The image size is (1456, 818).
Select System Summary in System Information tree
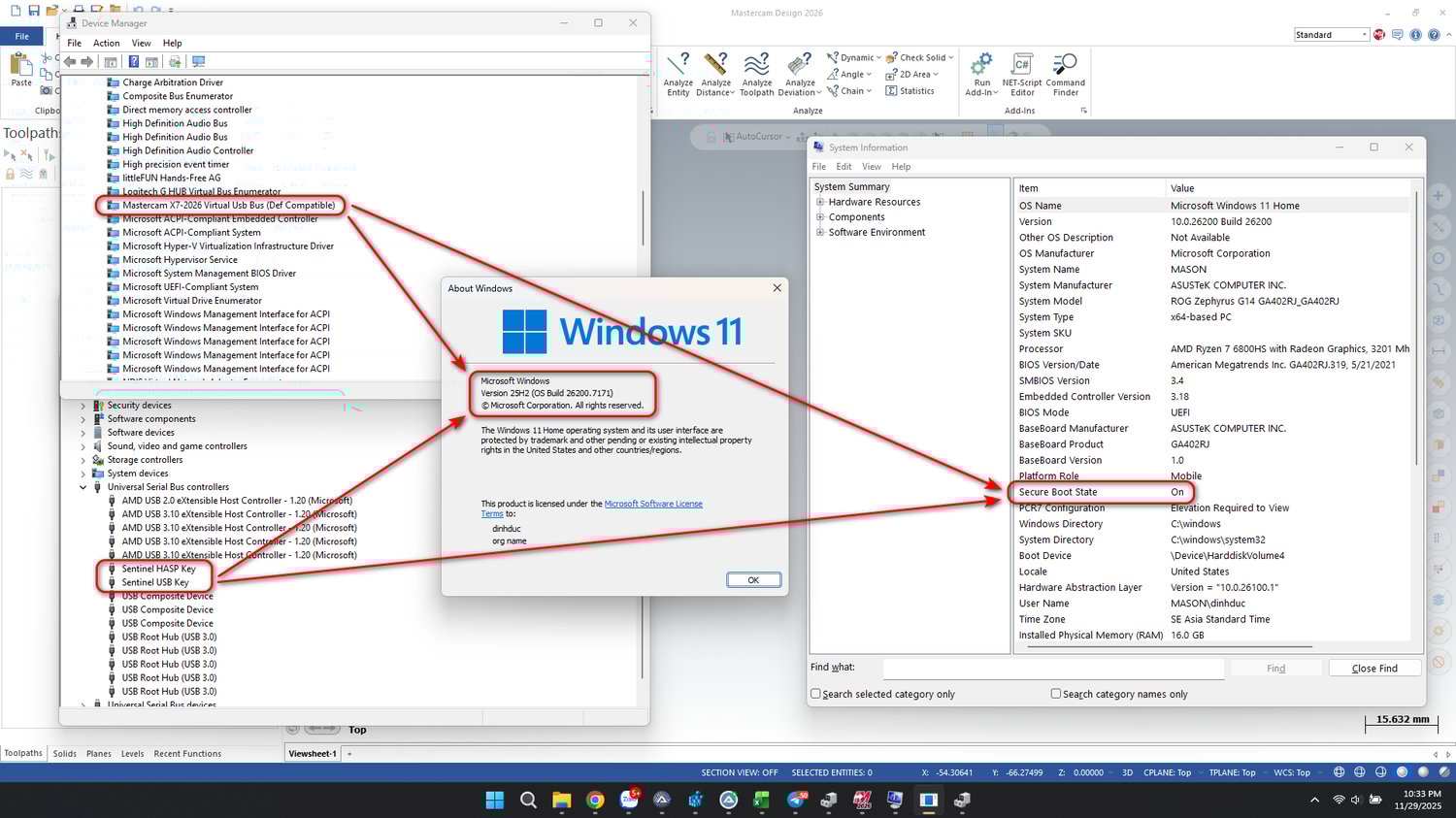pyautogui.click(x=851, y=186)
